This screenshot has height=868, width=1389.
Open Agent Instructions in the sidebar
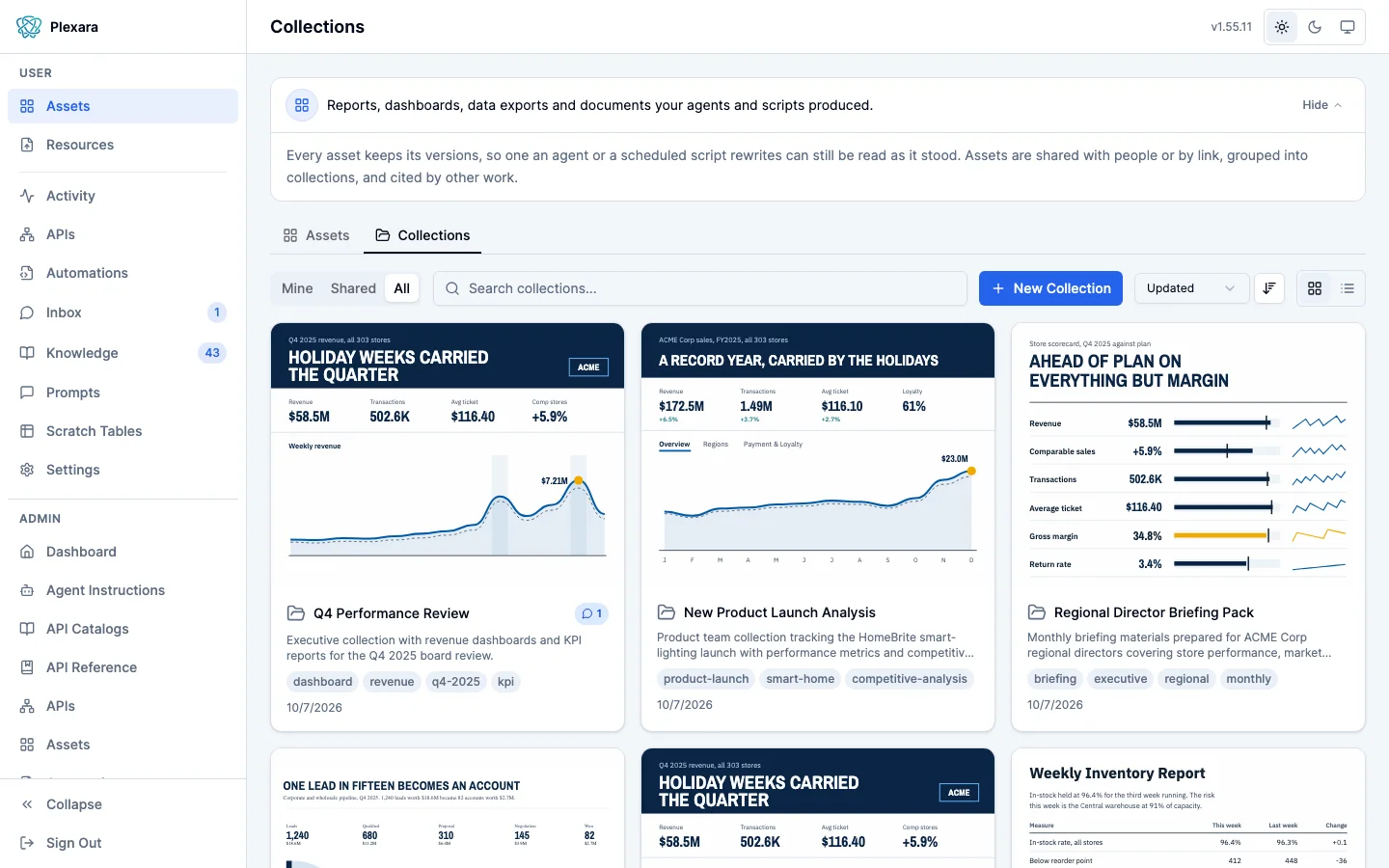click(x=123, y=590)
